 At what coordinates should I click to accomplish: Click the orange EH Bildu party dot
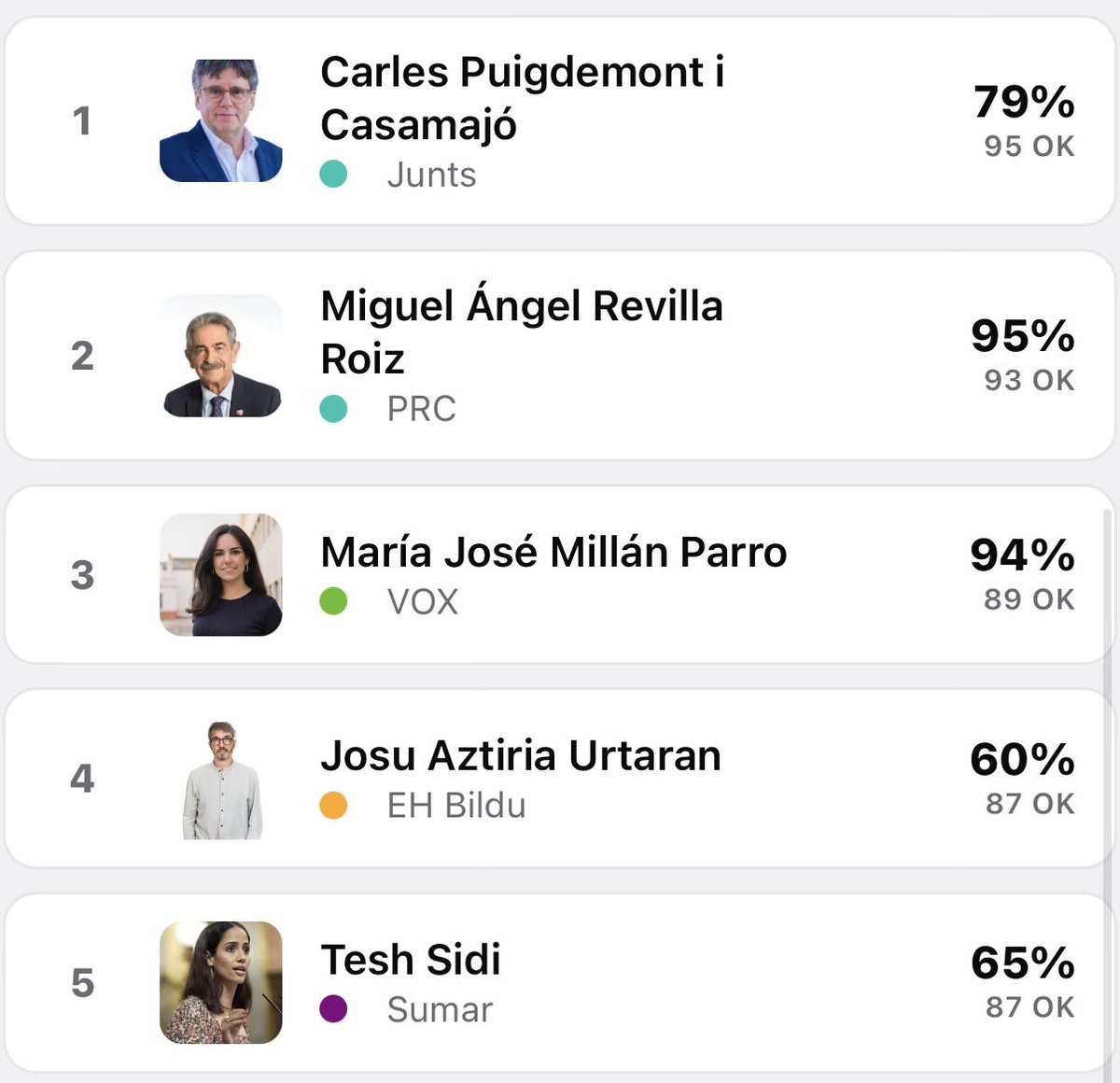[x=333, y=805]
